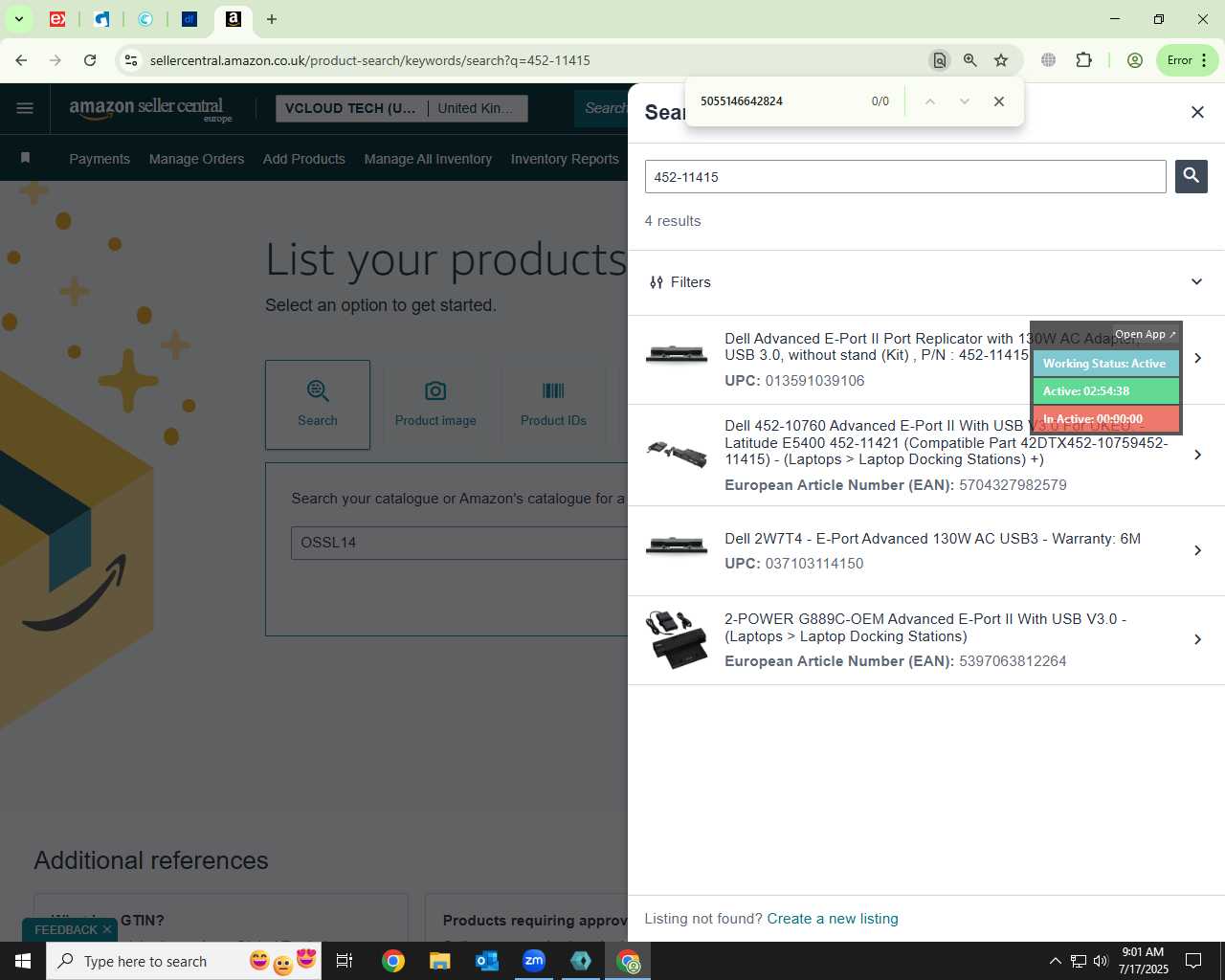The height and width of the screenshot is (980, 1225).
Task: Reload the current page
Action: pos(90,60)
